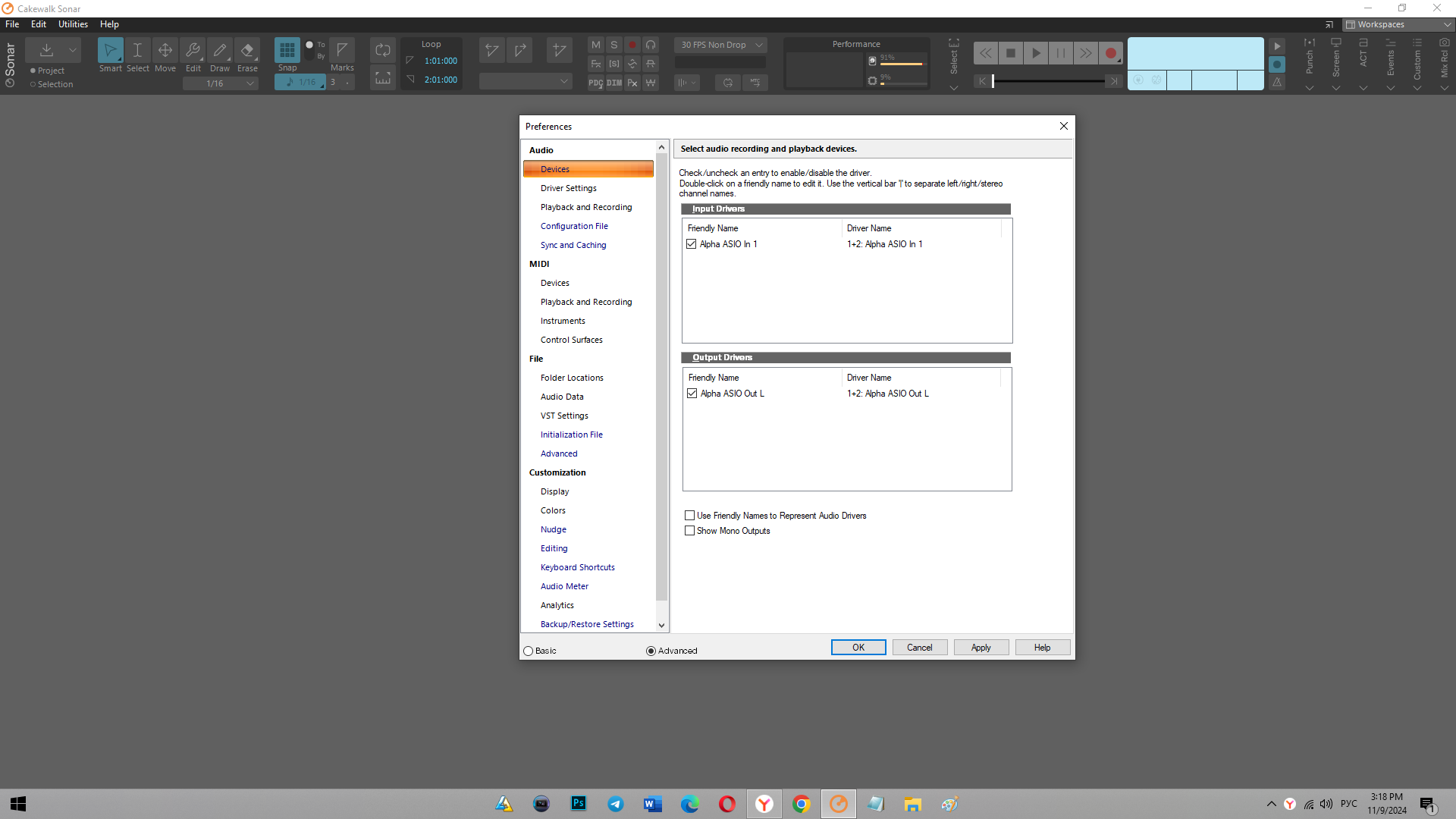
Task: Click global Solo (S) button
Action: (x=614, y=45)
